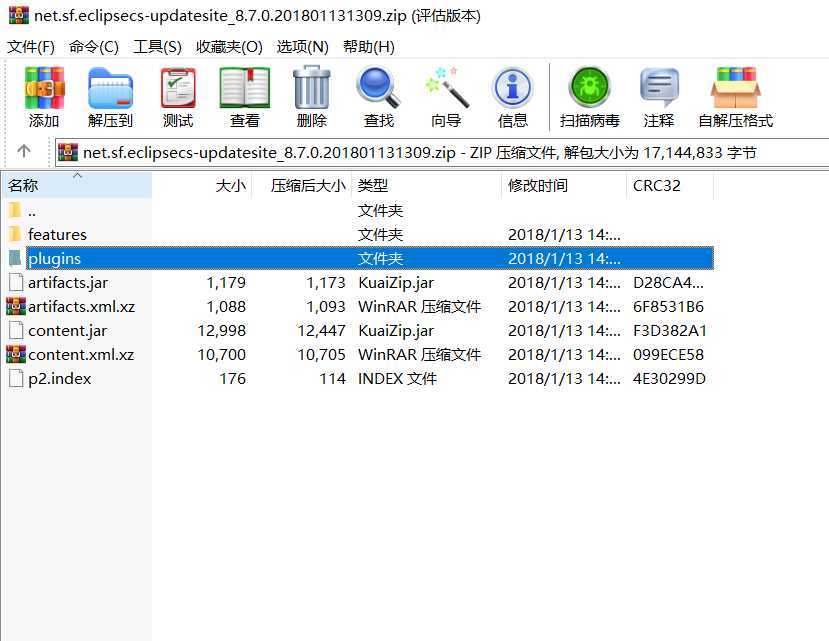
Task: Click the INDEX 文件 type cell
Action: click(397, 379)
